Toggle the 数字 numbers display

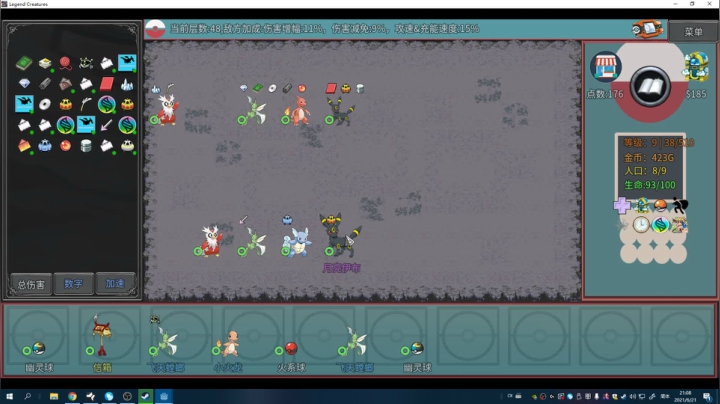[73, 284]
